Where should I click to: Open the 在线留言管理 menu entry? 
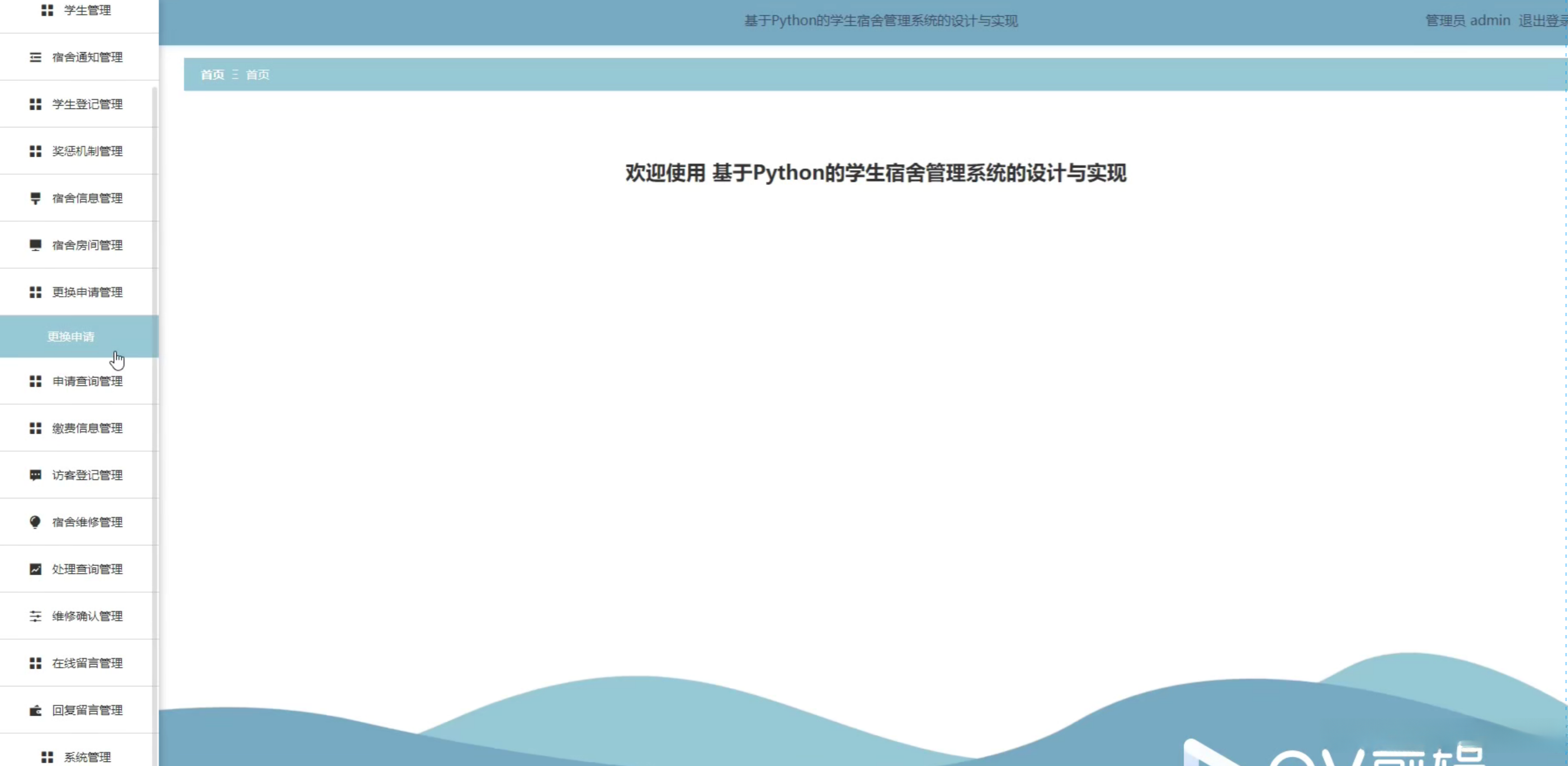coord(87,663)
